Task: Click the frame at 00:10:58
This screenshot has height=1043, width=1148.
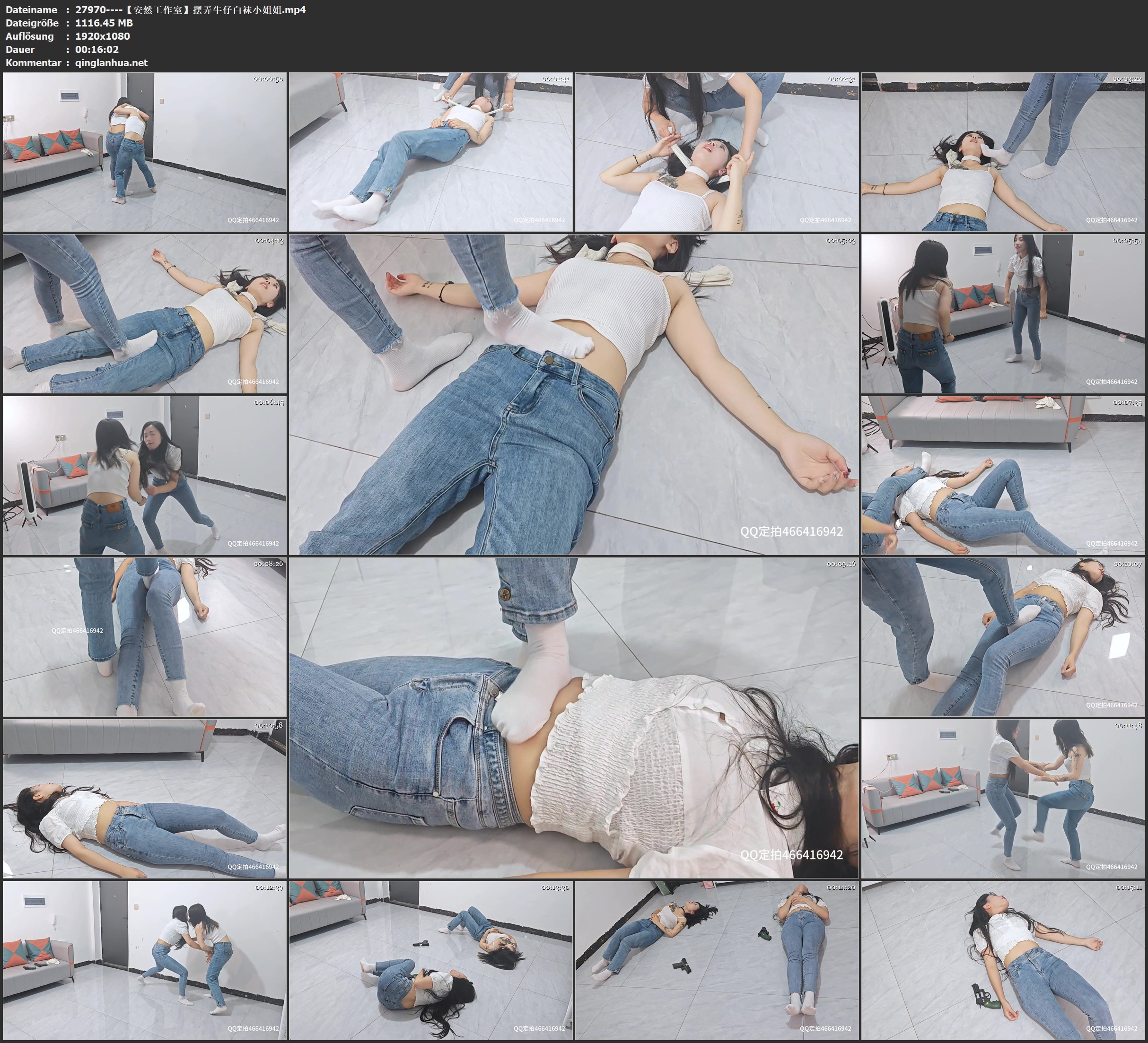Action: point(145,799)
